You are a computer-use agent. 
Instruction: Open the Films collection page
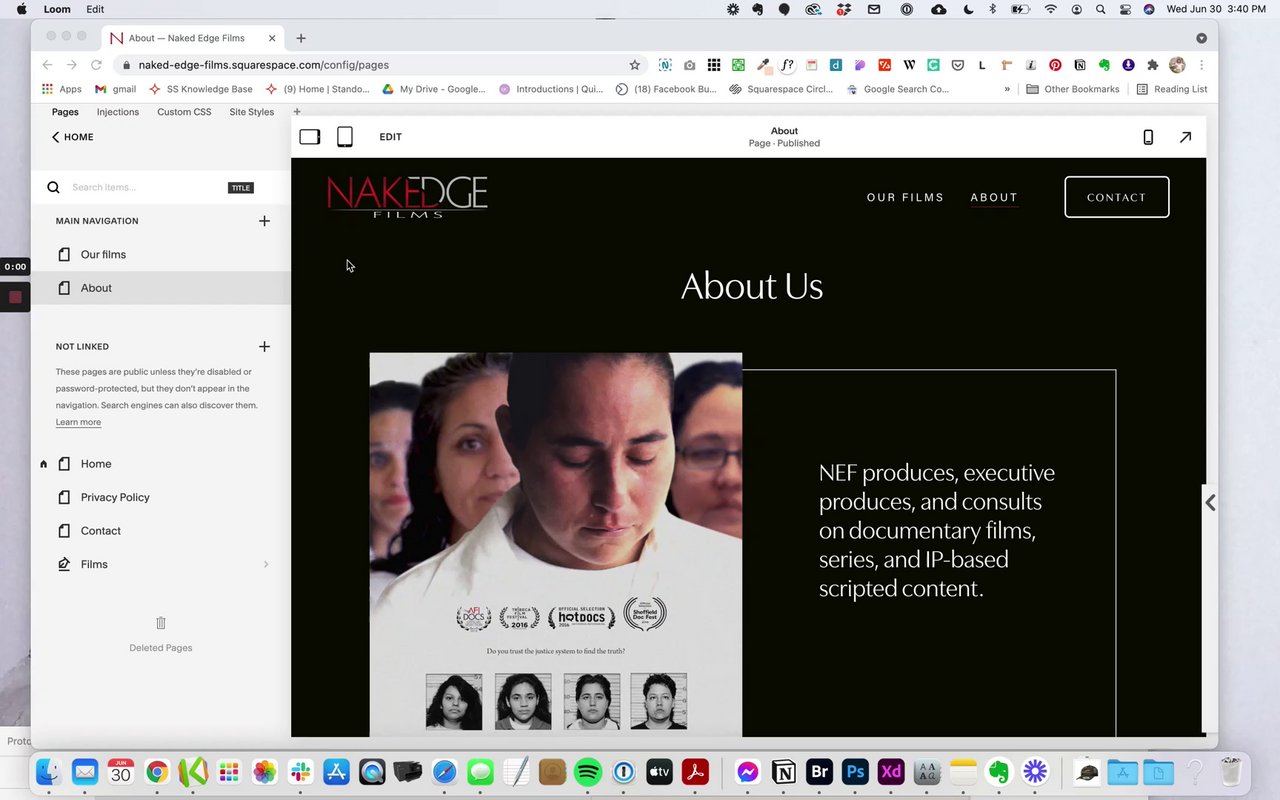[161, 565]
